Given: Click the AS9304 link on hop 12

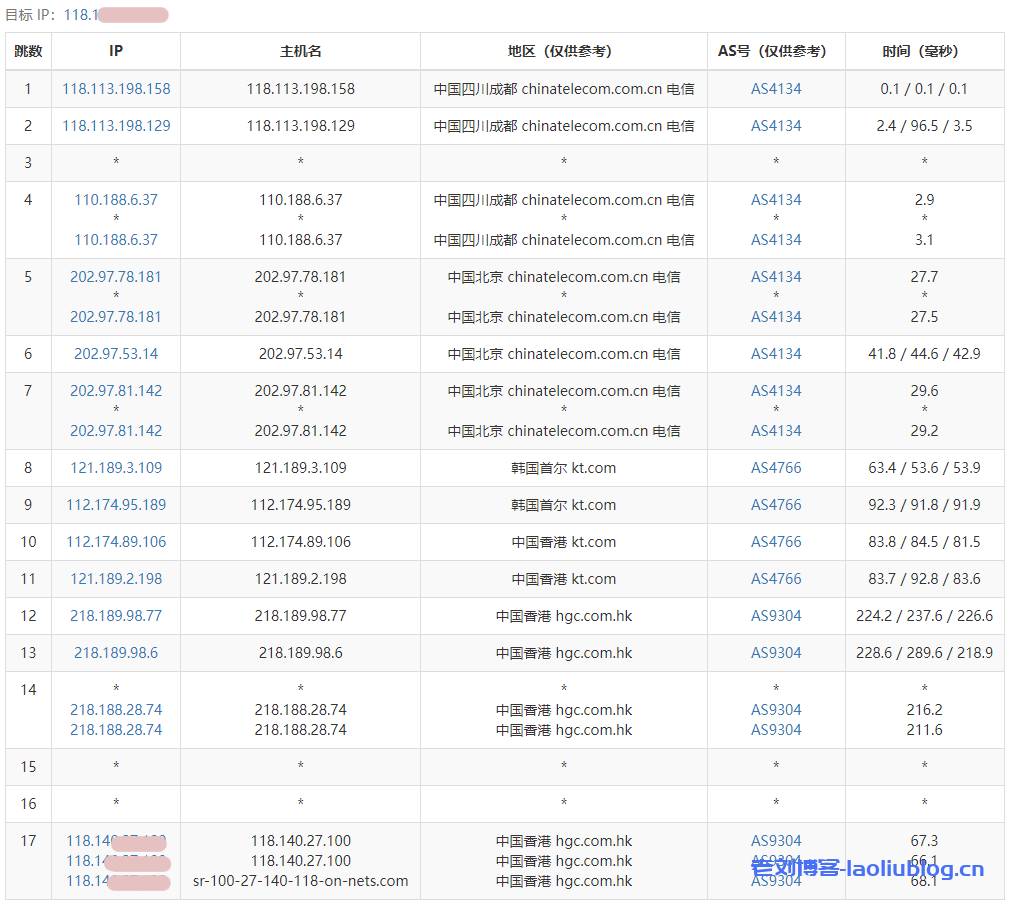Looking at the screenshot, I should pos(776,615).
